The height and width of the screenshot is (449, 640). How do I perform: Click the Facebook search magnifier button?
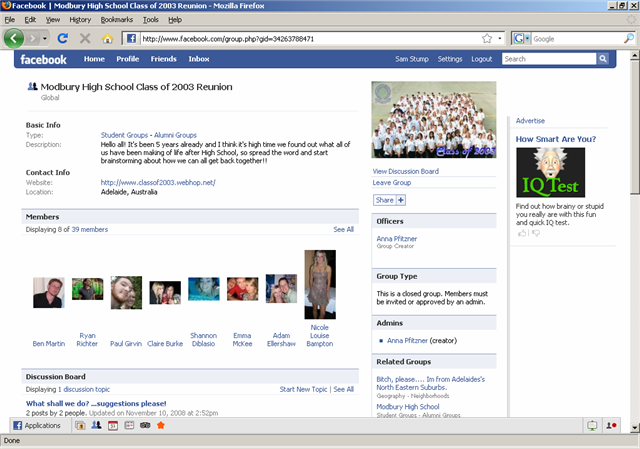point(603,59)
